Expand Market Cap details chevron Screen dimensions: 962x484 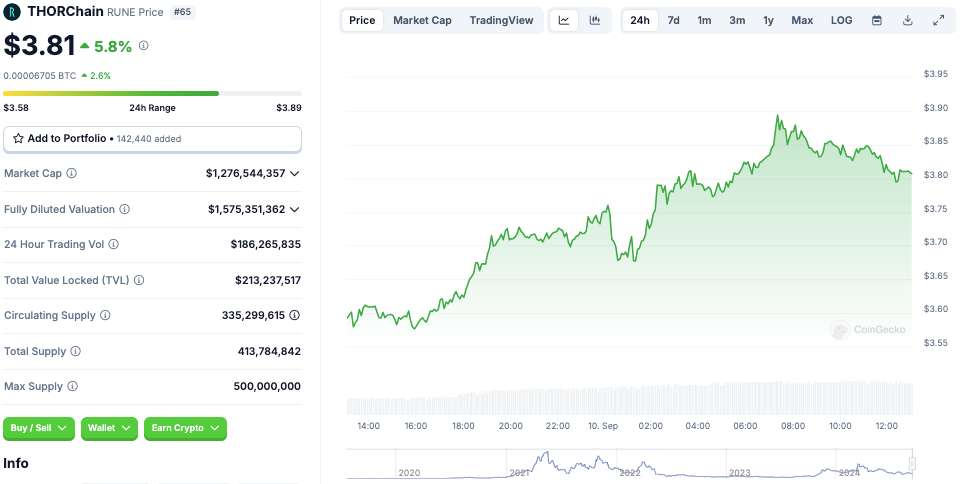click(295, 174)
